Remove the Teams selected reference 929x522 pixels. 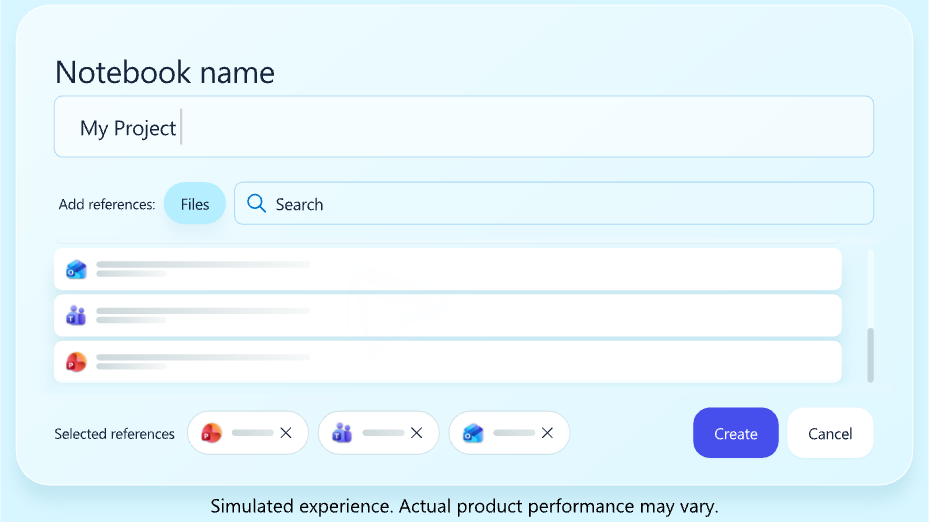pos(417,433)
